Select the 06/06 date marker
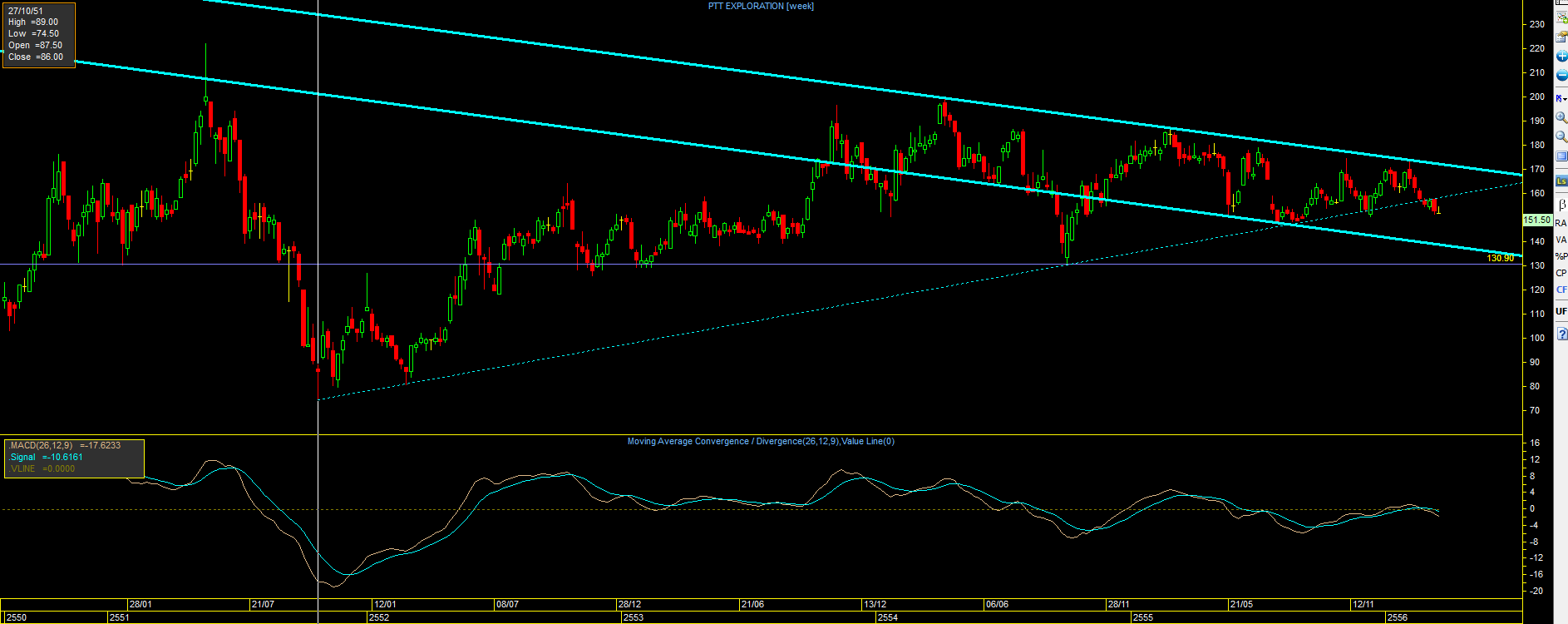1568x624 pixels. tap(997, 604)
